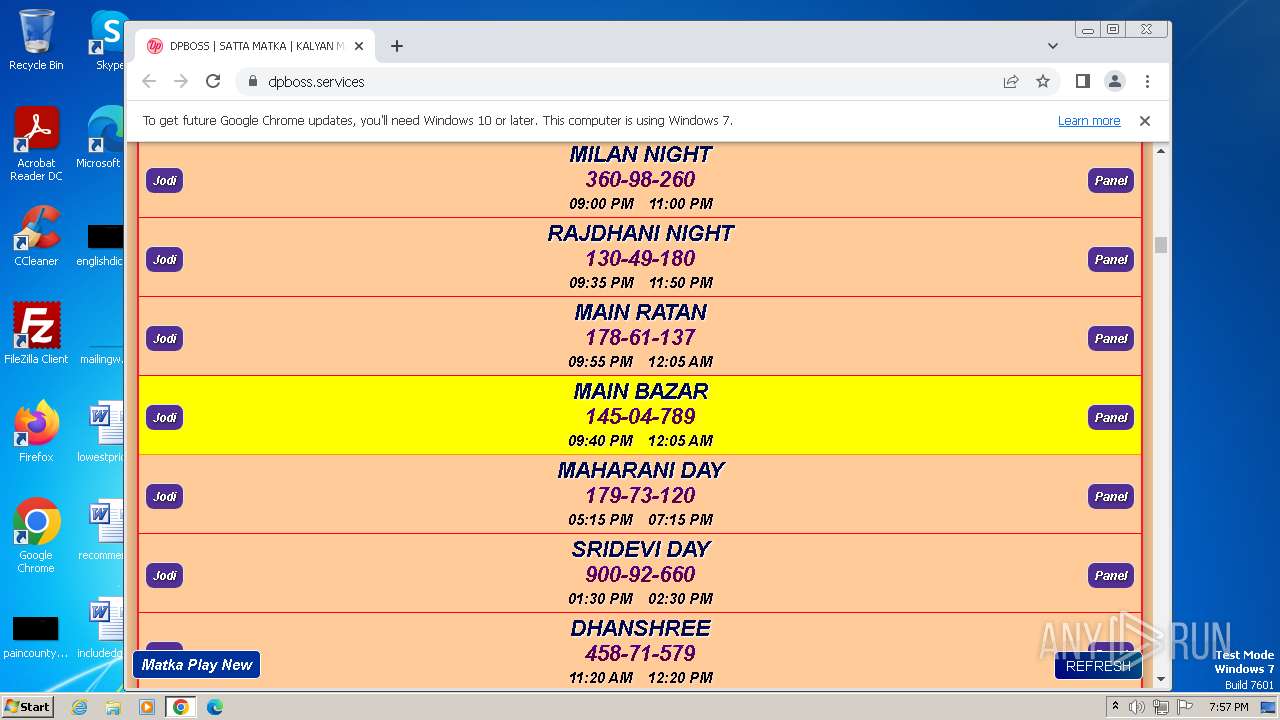Screen dimensions: 1280x720
Task: Open Chrome three-dot menu
Action: (x=1147, y=81)
